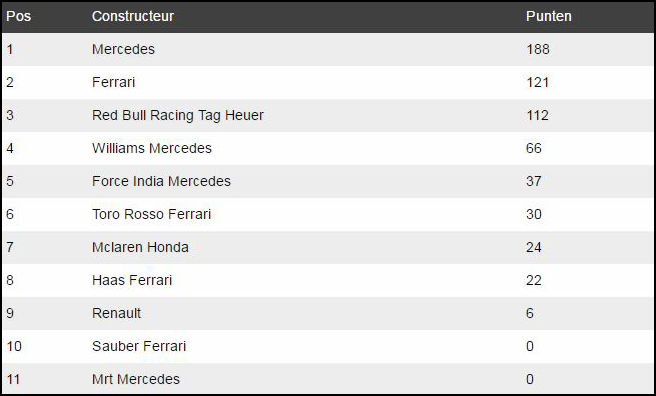
Task: Select the 121 points value
Action: click(x=537, y=82)
